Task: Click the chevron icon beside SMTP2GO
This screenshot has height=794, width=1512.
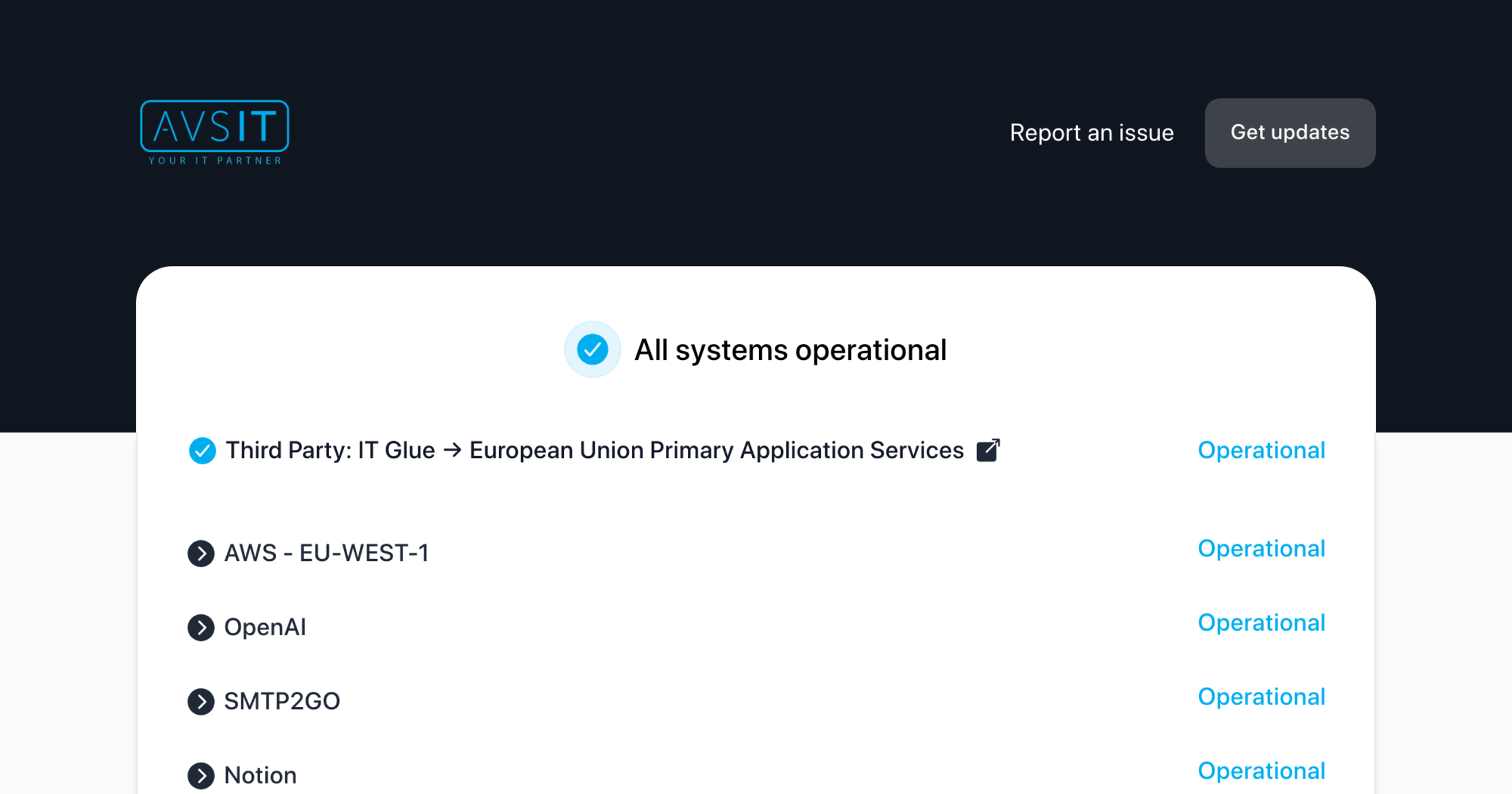Action: pos(200,701)
